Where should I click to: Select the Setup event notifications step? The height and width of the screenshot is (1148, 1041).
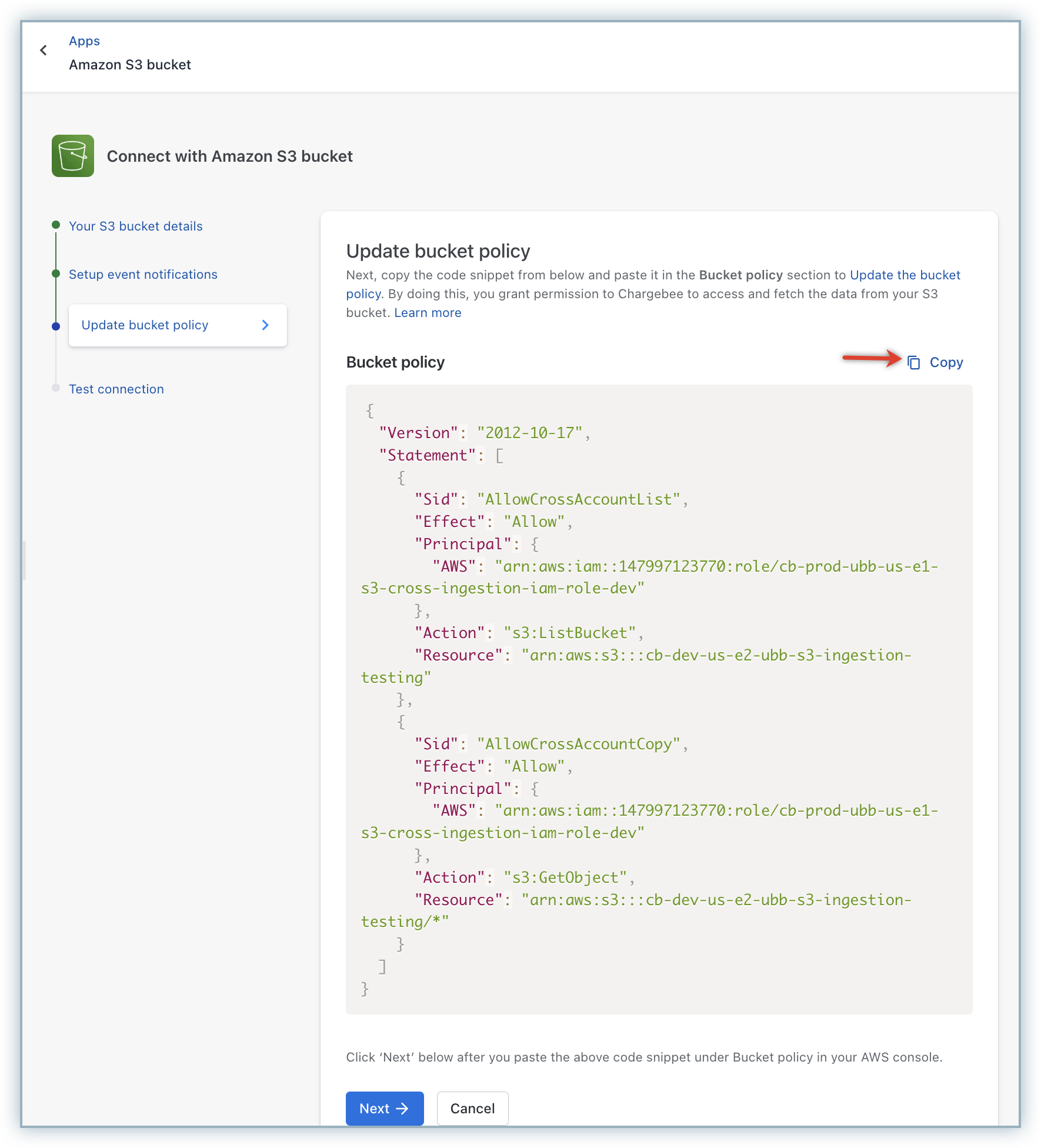(x=143, y=275)
